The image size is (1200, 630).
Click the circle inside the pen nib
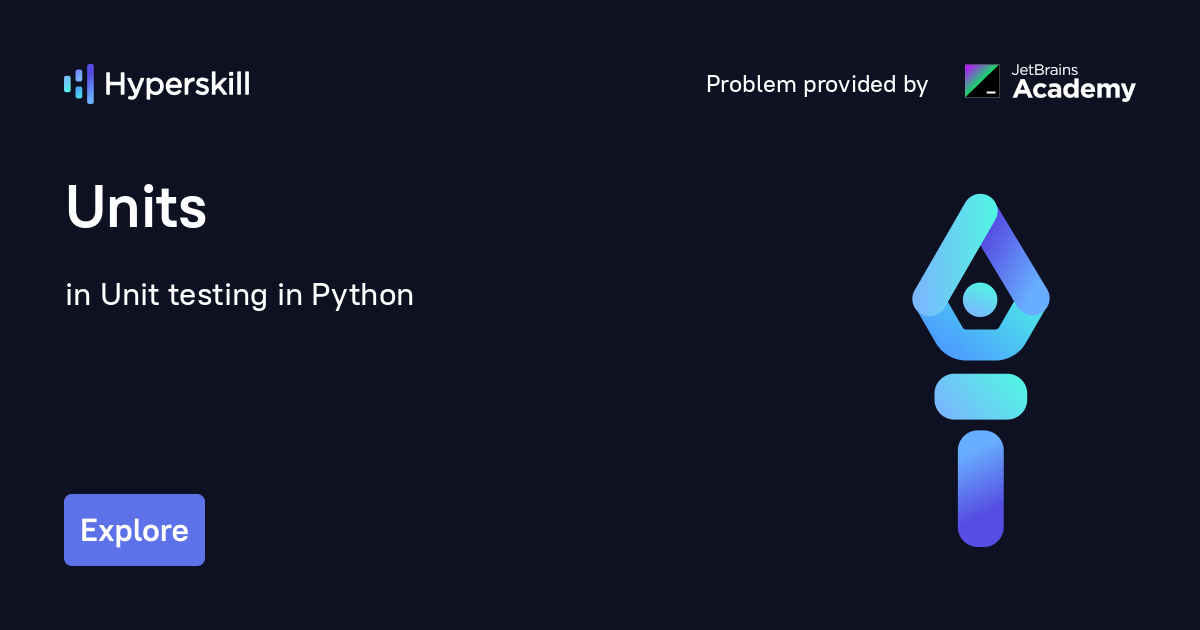[980, 298]
